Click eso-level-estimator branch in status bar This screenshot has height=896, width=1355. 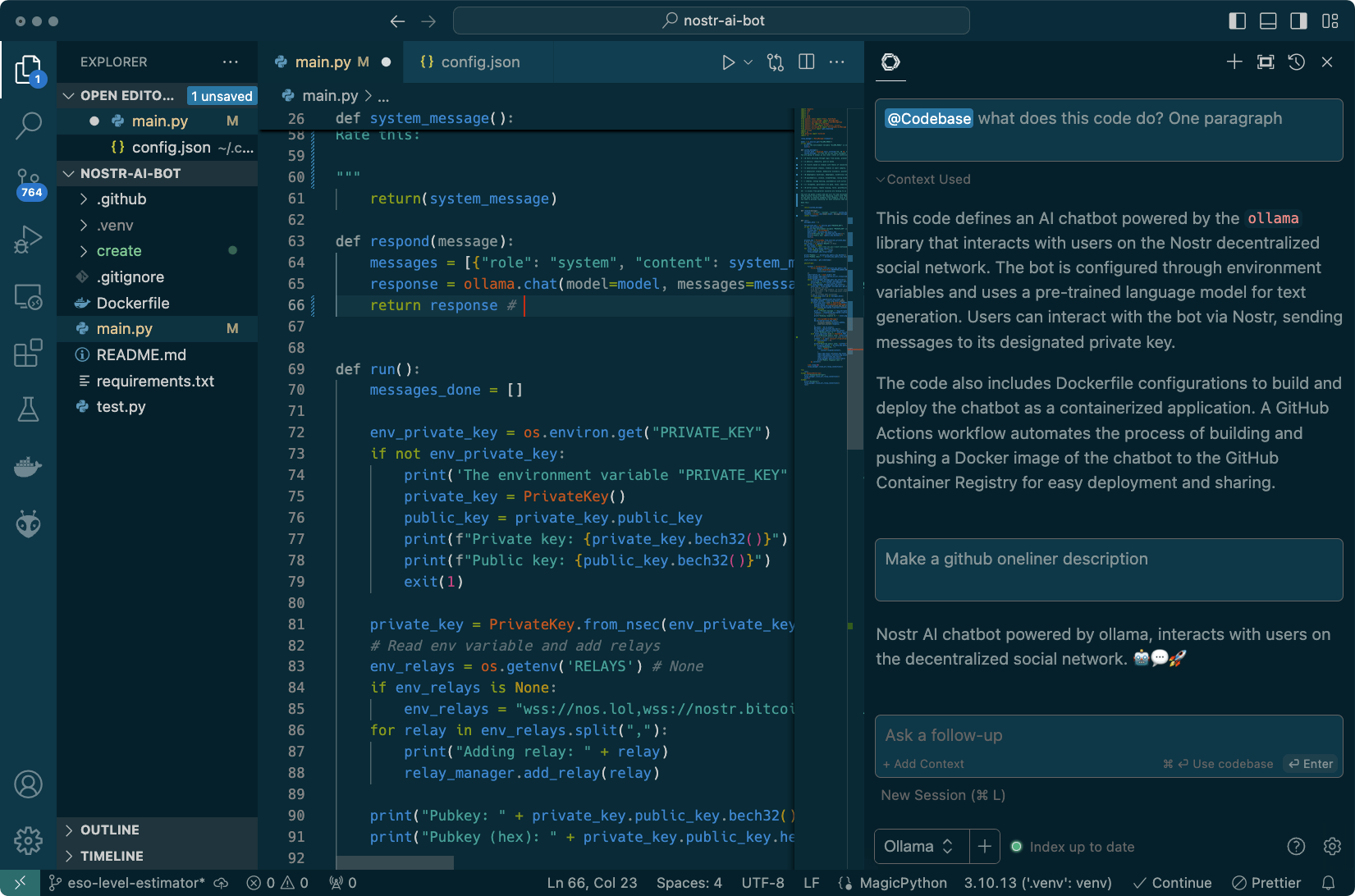(x=127, y=883)
